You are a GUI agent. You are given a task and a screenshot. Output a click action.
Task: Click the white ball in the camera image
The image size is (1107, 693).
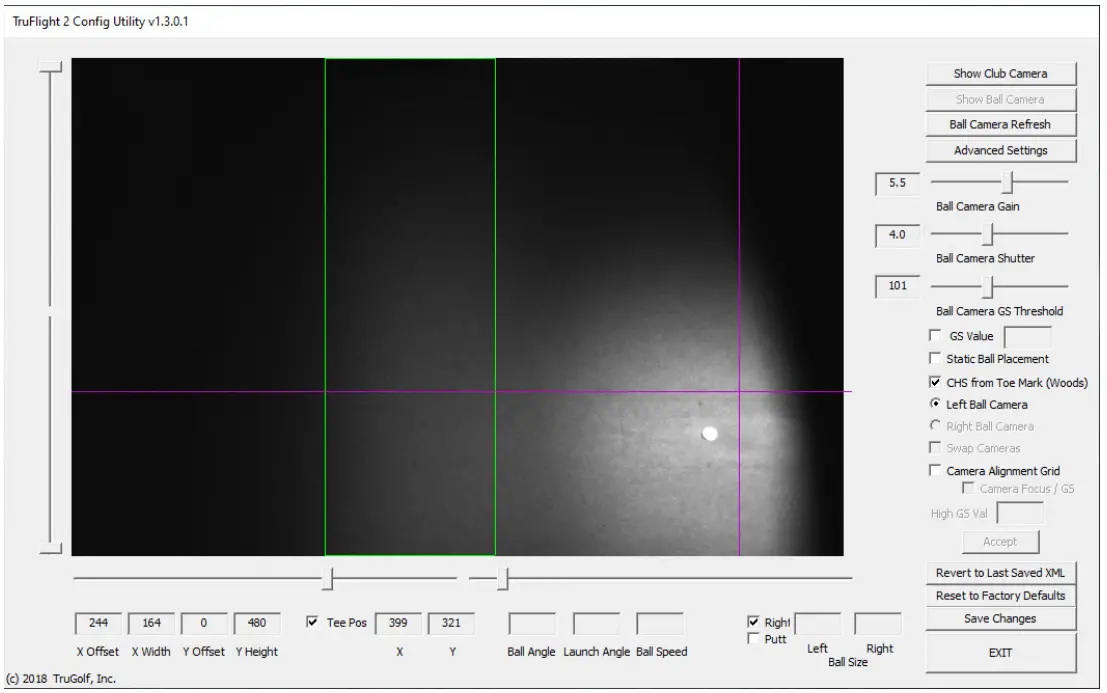coord(710,434)
